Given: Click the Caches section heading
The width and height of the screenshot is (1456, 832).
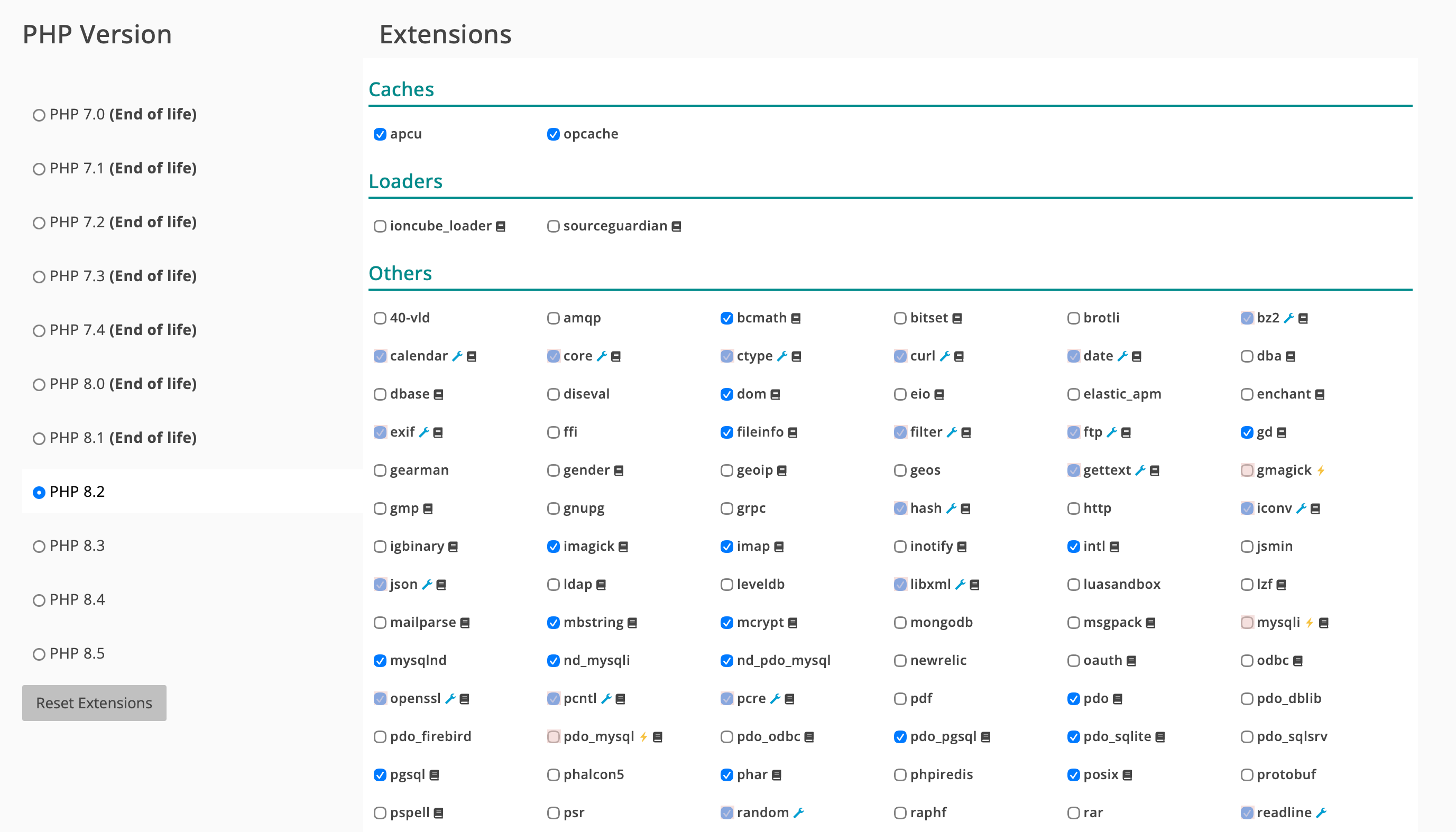Looking at the screenshot, I should click(401, 89).
